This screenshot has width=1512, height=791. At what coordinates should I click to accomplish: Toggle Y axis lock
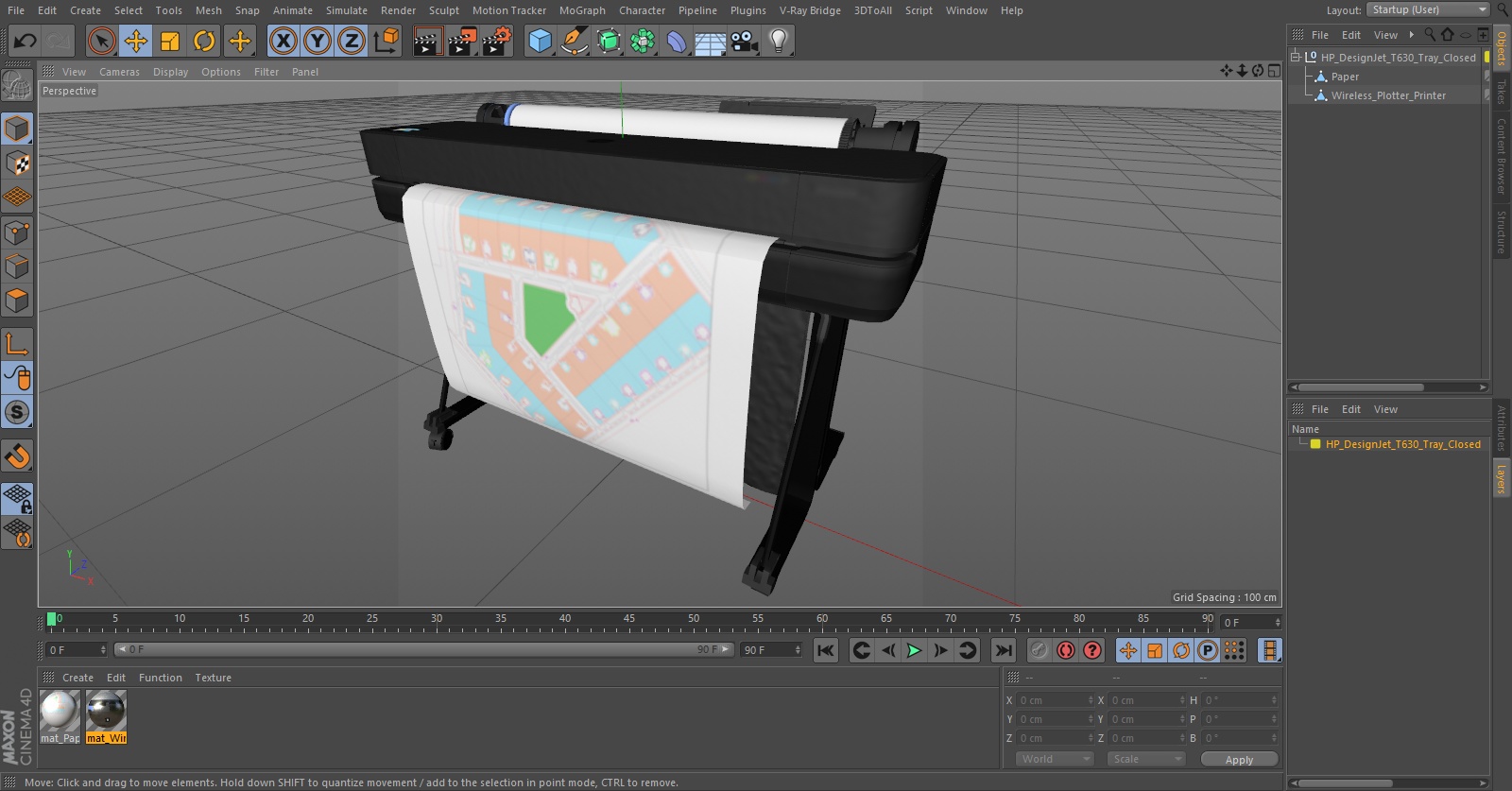tap(318, 41)
